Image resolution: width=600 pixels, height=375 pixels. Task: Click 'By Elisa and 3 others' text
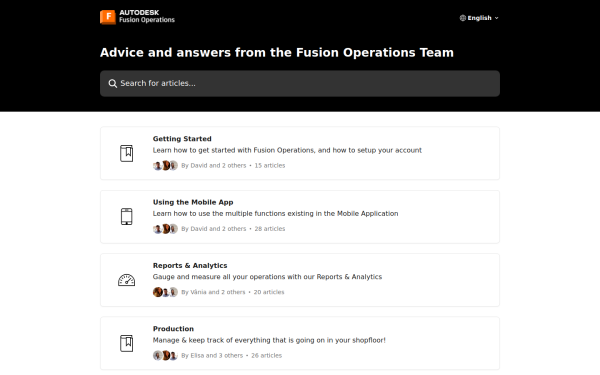click(x=212, y=355)
